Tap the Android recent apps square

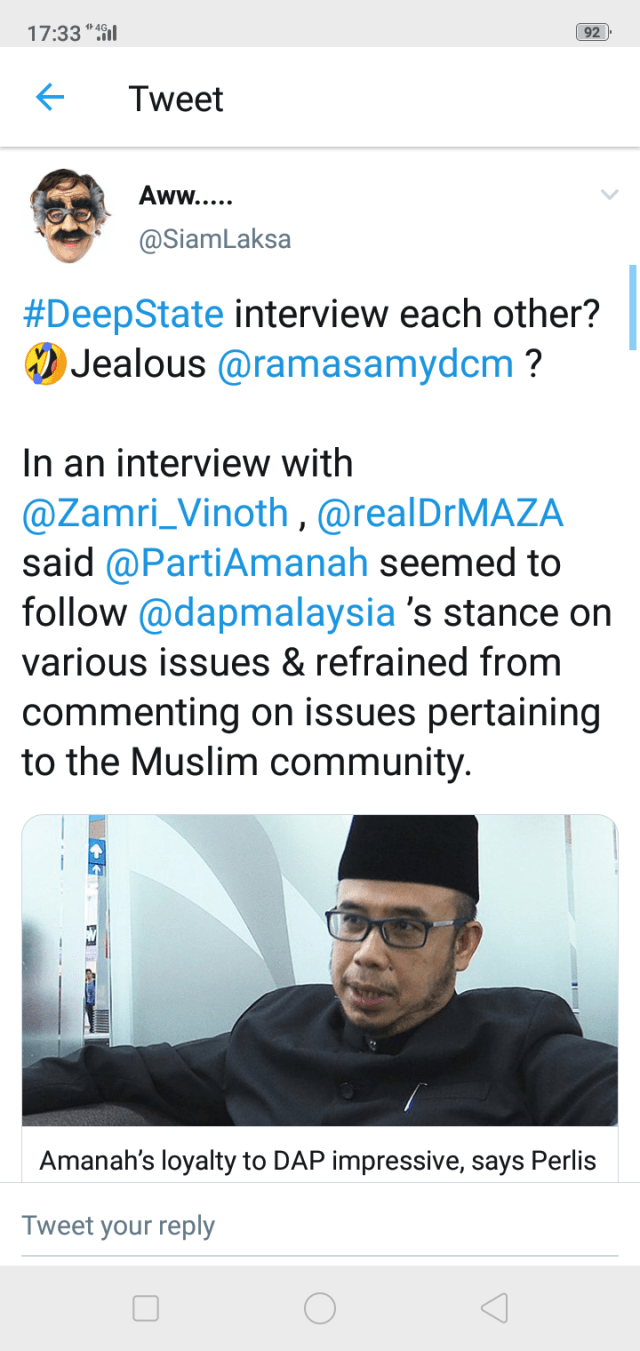tap(146, 1308)
